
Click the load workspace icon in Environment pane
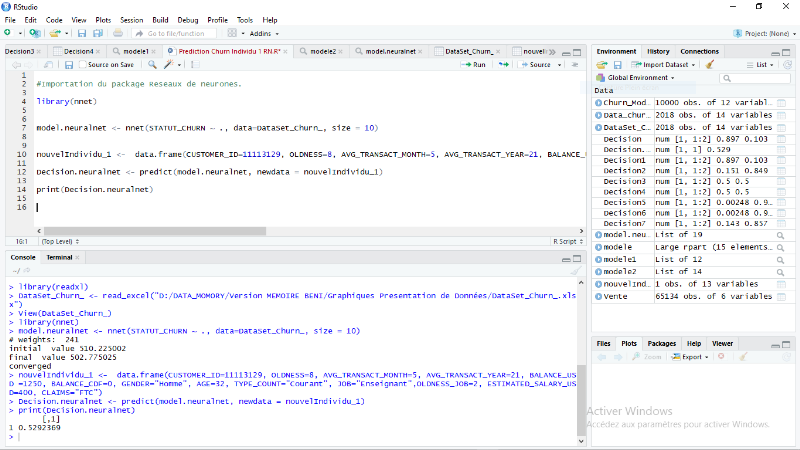point(602,64)
